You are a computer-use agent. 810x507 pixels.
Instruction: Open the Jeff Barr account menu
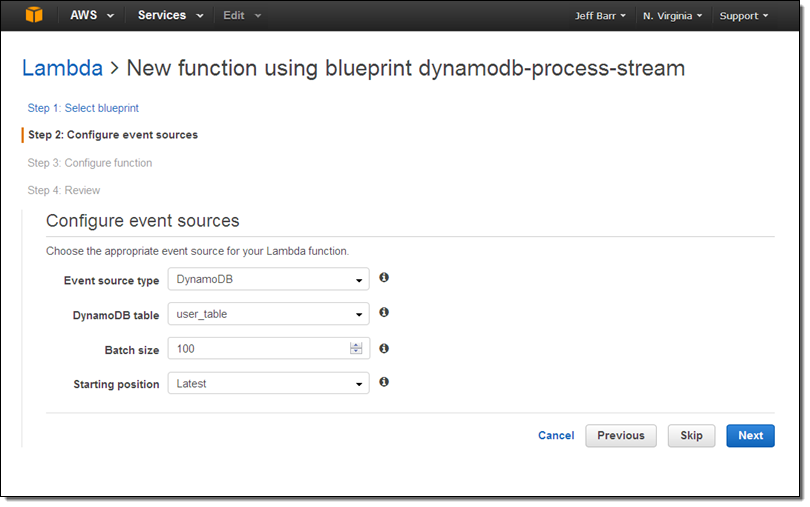click(601, 16)
